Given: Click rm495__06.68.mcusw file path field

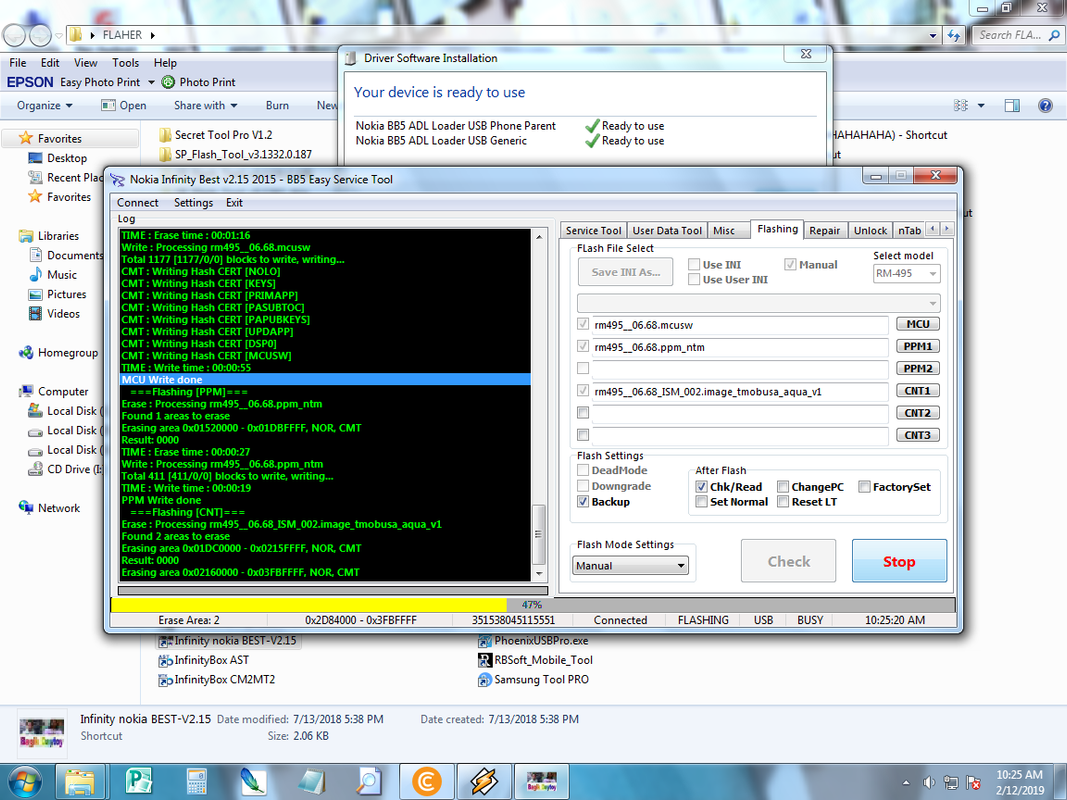Looking at the screenshot, I should point(740,325).
